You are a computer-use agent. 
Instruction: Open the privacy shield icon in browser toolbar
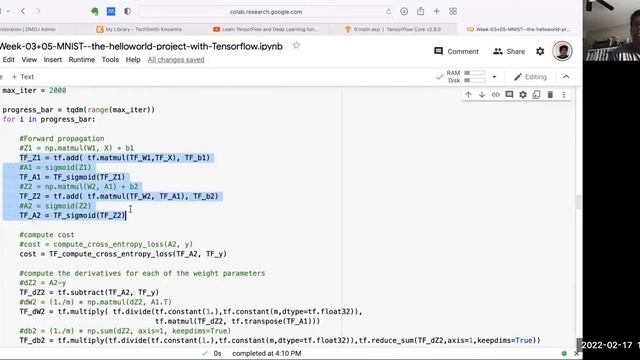pos(127,12)
